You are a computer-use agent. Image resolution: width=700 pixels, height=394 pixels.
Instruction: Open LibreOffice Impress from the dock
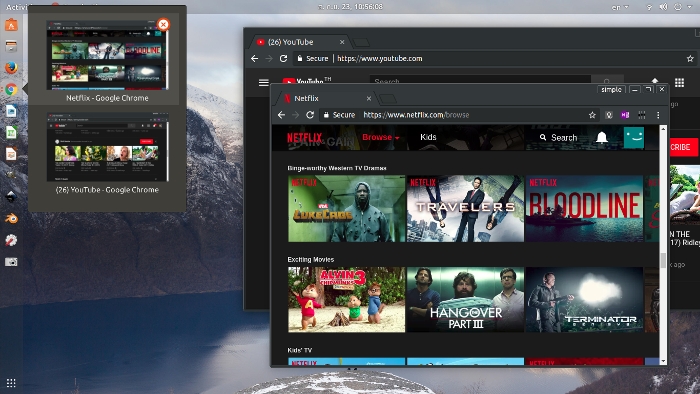tap(11, 154)
